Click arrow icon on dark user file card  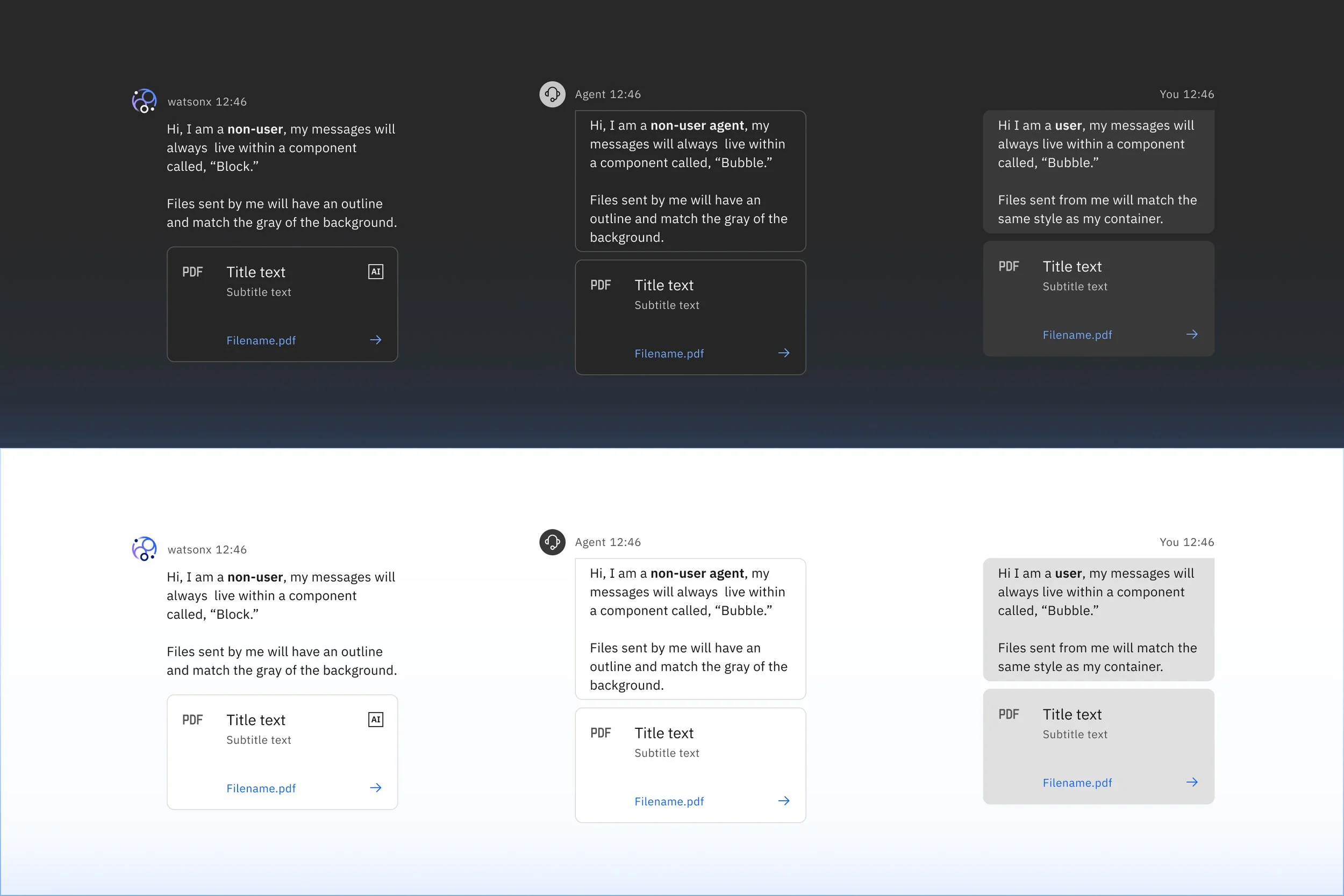[1191, 334]
